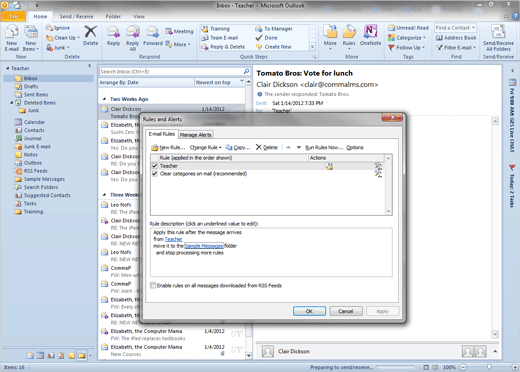Screen dimensions: 520x372
Task: Toggle Unread/Read status
Action: click(409, 28)
